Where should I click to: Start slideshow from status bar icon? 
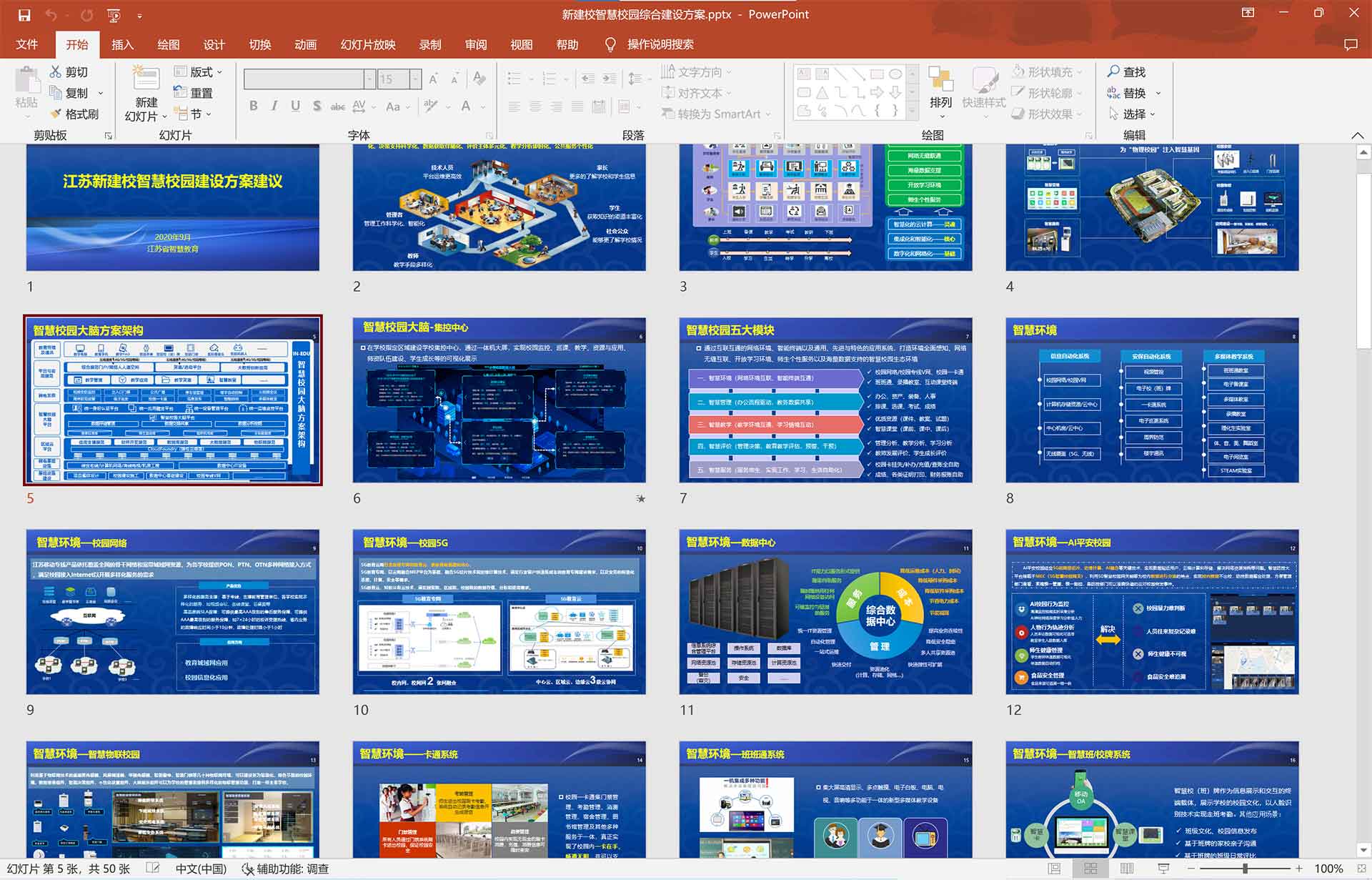pos(1163,869)
